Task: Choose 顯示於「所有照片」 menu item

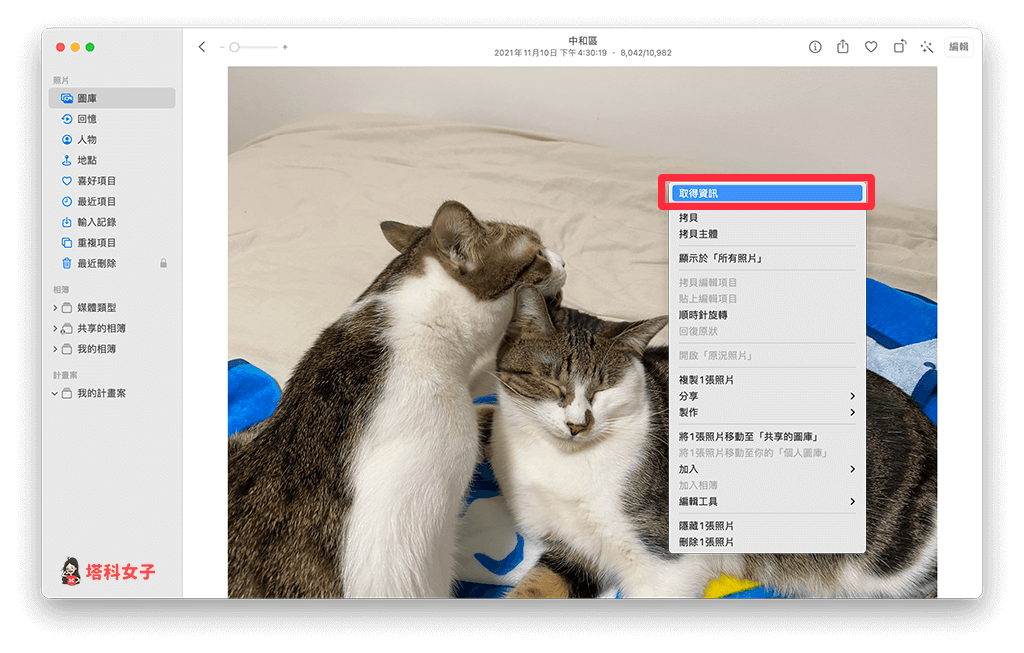Action: pos(767,258)
